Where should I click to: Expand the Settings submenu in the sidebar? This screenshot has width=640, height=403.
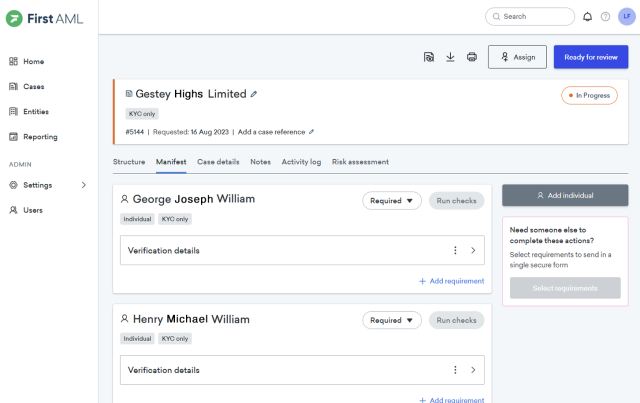(x=84, y=185)
